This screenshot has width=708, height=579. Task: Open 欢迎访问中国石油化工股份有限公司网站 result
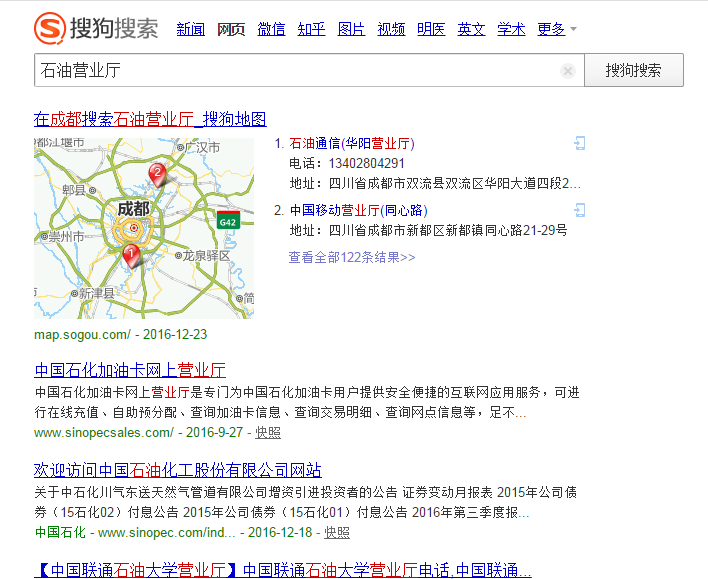tap(178, 470)
